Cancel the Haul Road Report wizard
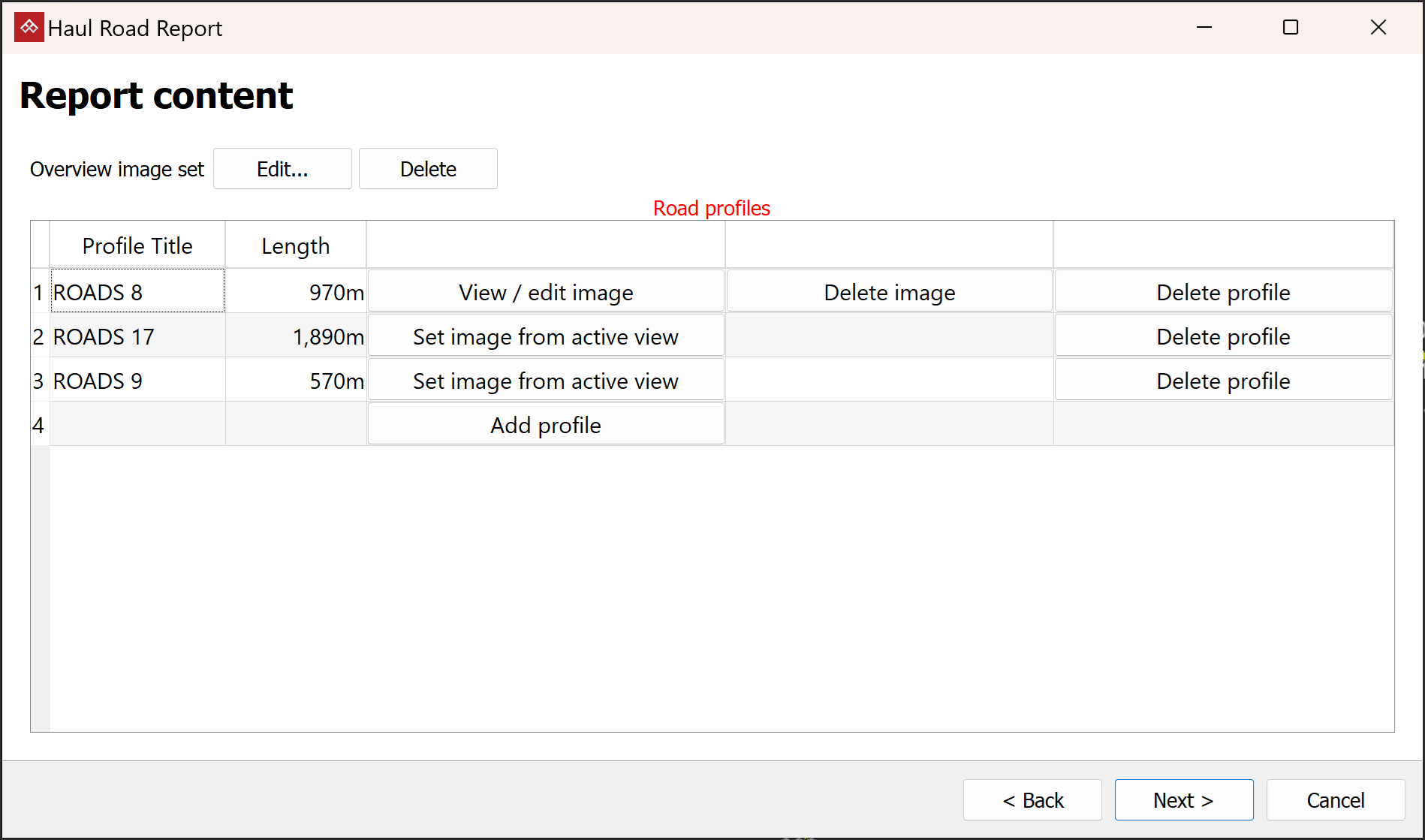This screenshot has width=1425, height=840. (1335, 800)
